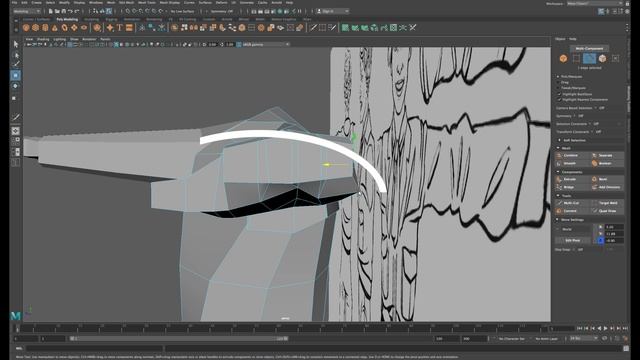Click the Polygon Cone shelf icon

pyautogui.click(x=55, y=27)
